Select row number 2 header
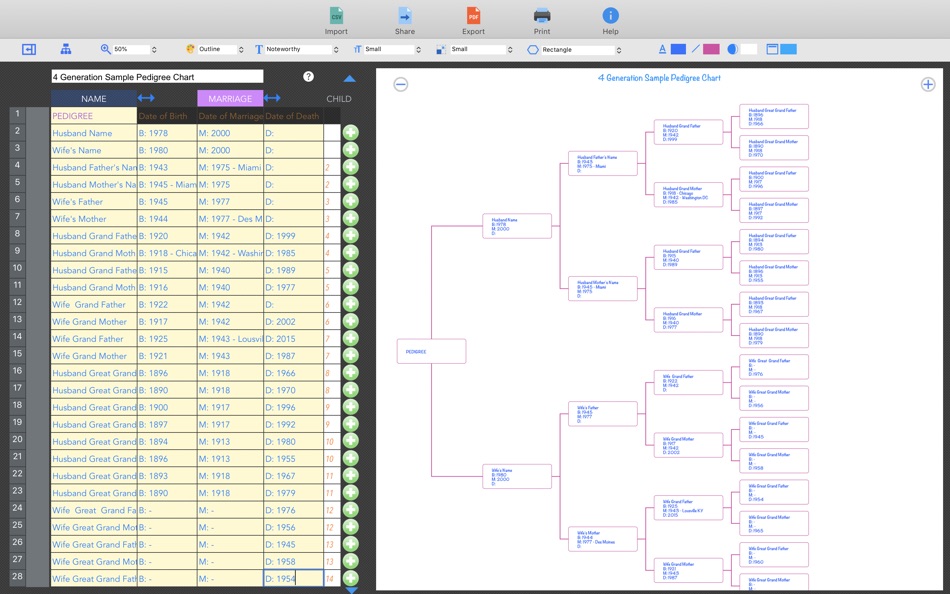The width and height of the screenshot is (950, 594). [x=18, y=132]
